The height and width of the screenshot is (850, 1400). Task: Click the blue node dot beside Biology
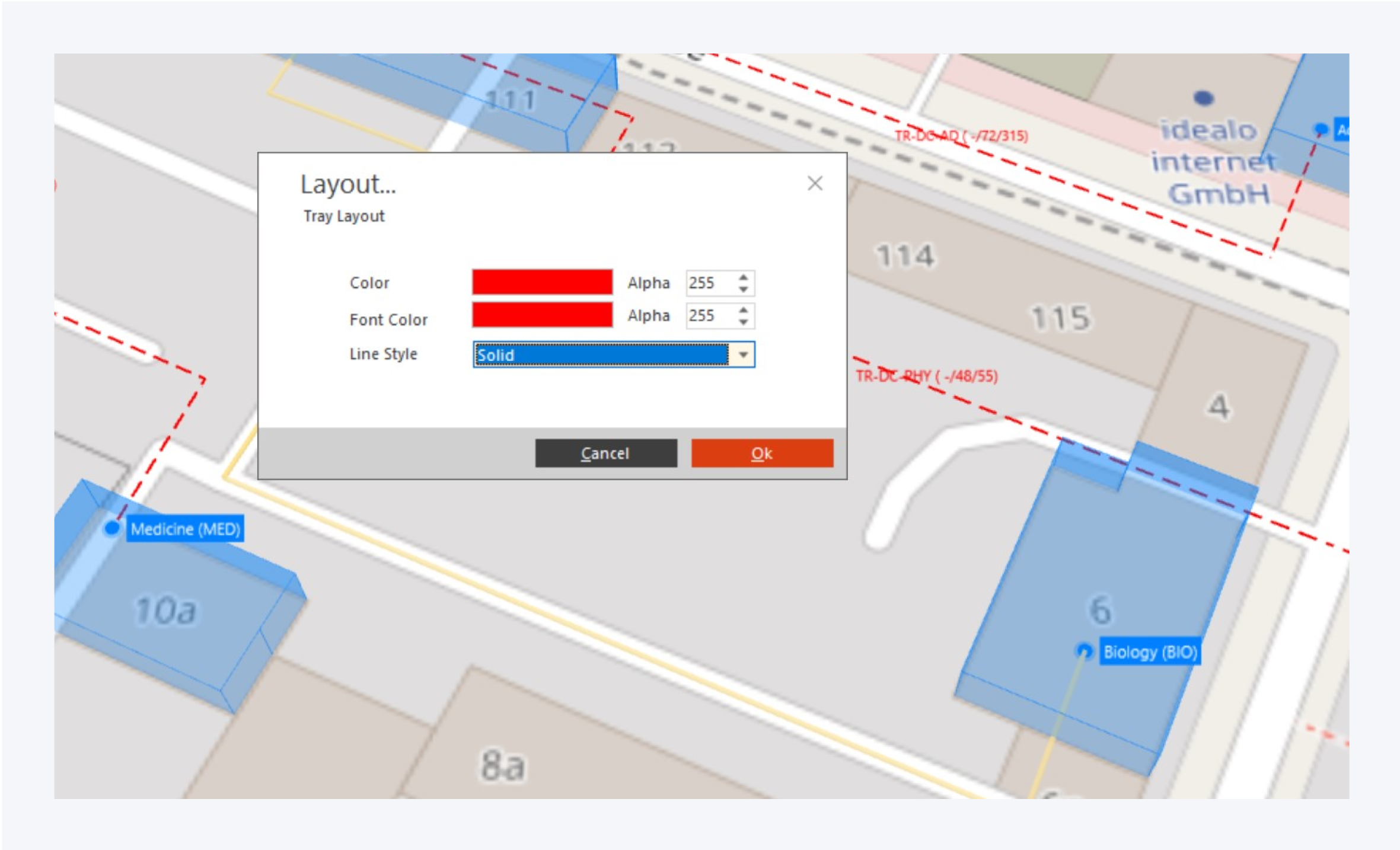(1084, 651)
